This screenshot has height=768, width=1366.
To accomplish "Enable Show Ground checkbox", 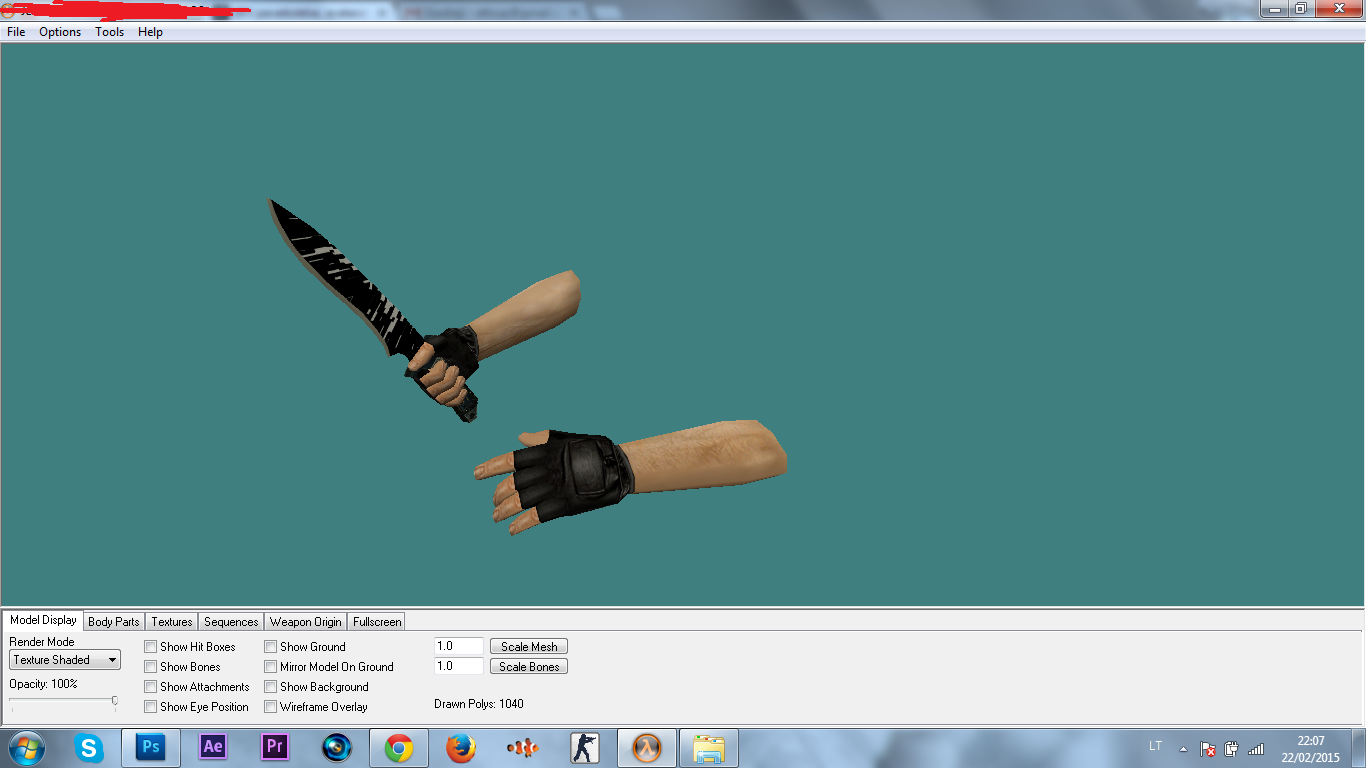I will click(270, 647).
